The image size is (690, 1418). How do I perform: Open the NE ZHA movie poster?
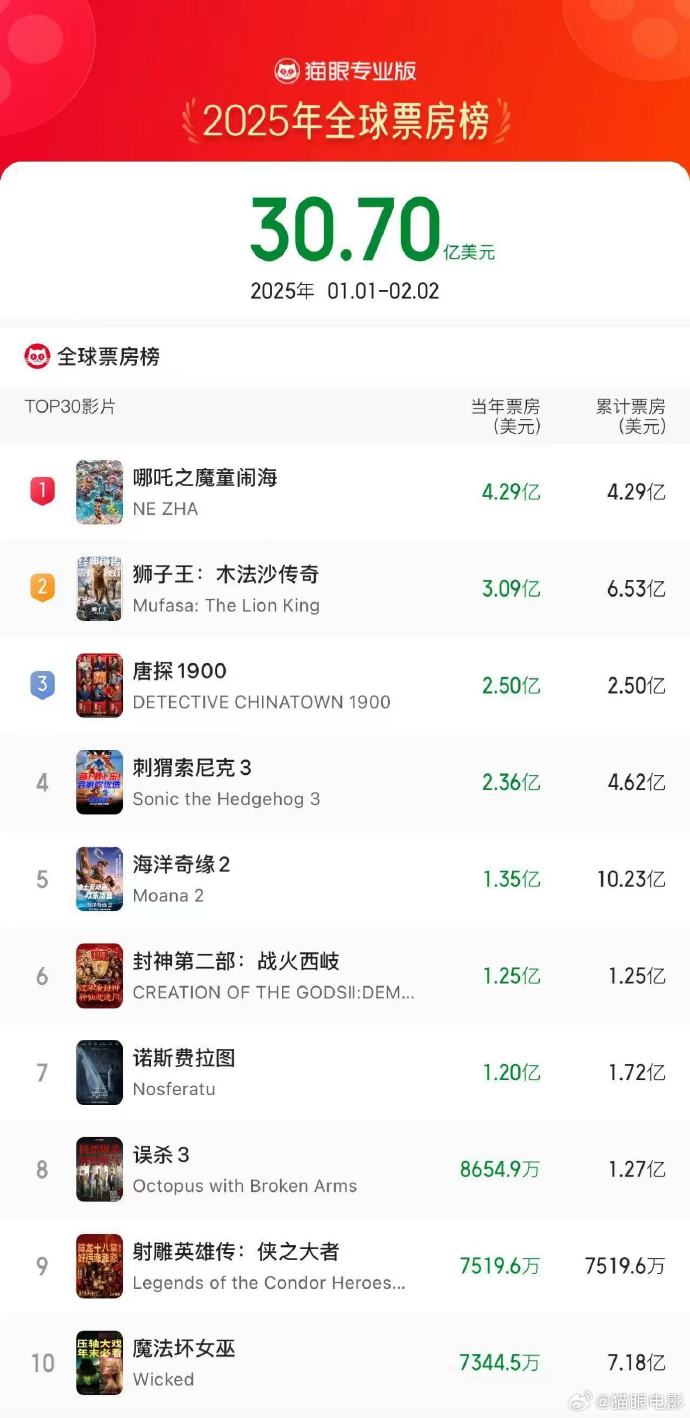tap(99, 492)
